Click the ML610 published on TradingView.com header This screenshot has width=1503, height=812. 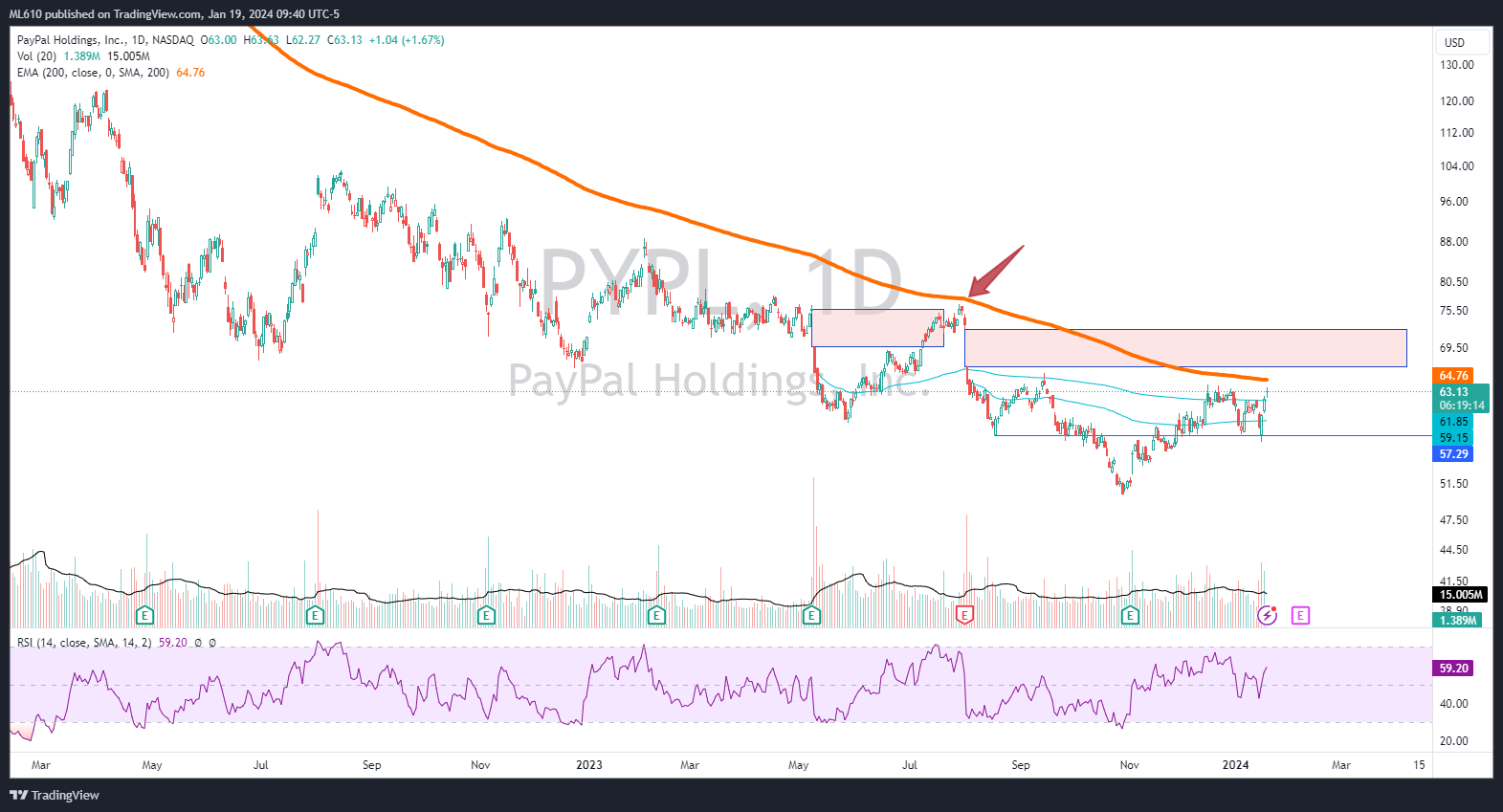tap(174, 14)
